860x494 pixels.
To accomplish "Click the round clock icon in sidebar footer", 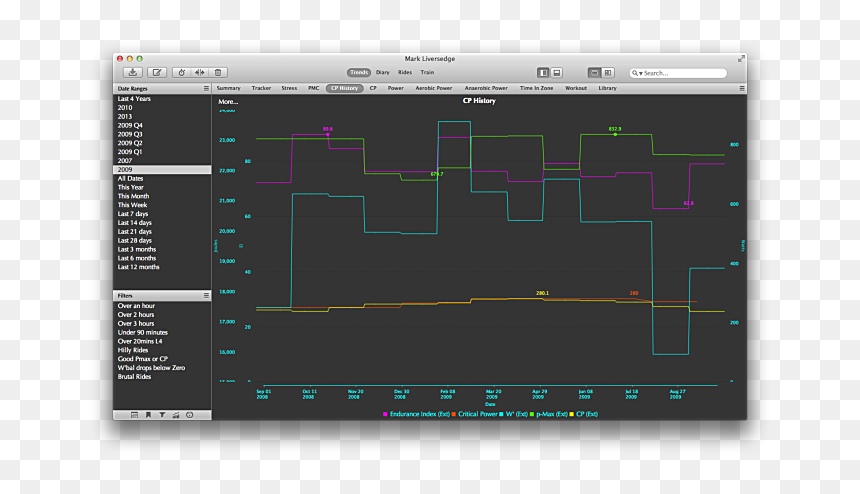I will pos(190,415).
